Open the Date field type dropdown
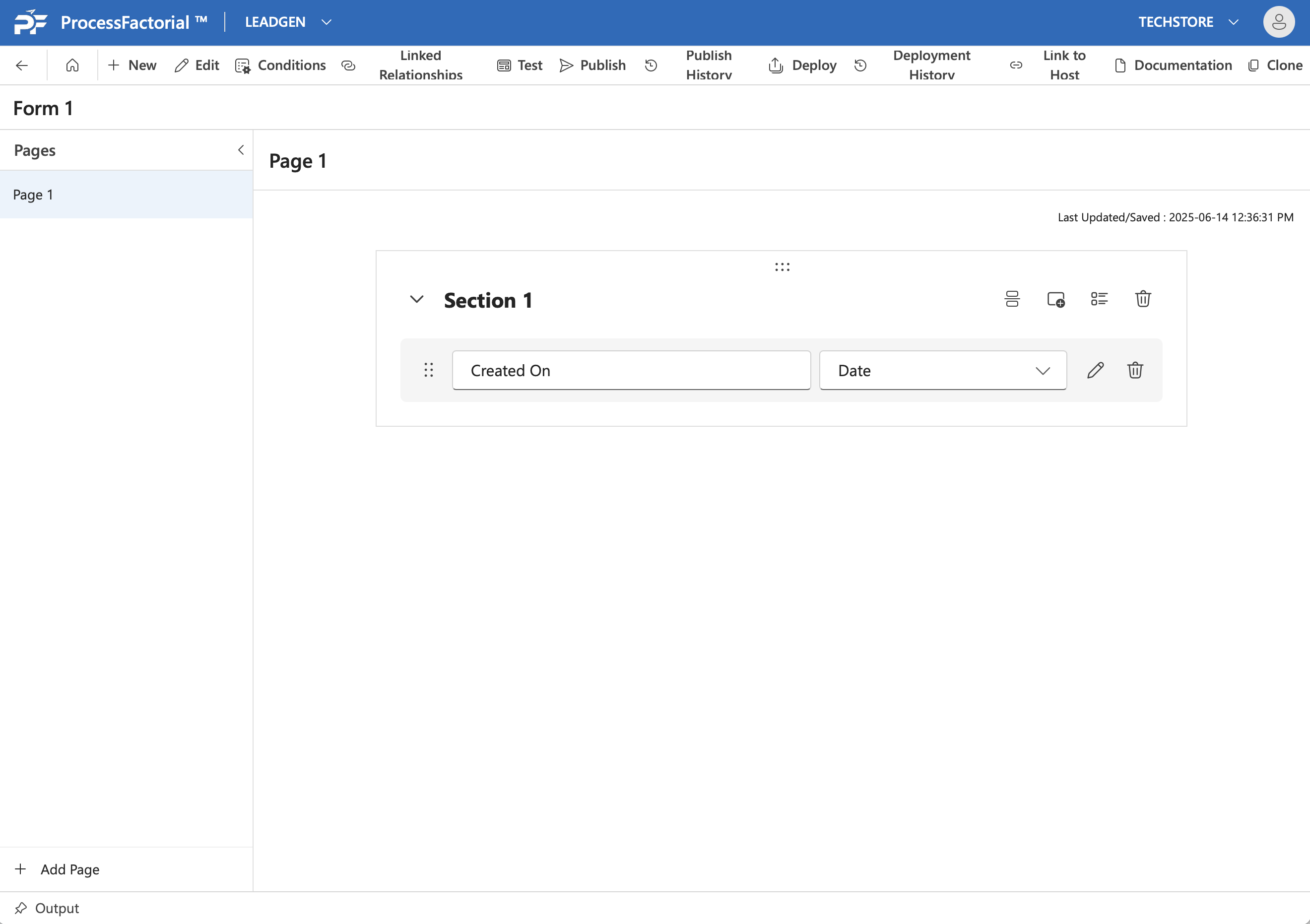 click(943, 370)
